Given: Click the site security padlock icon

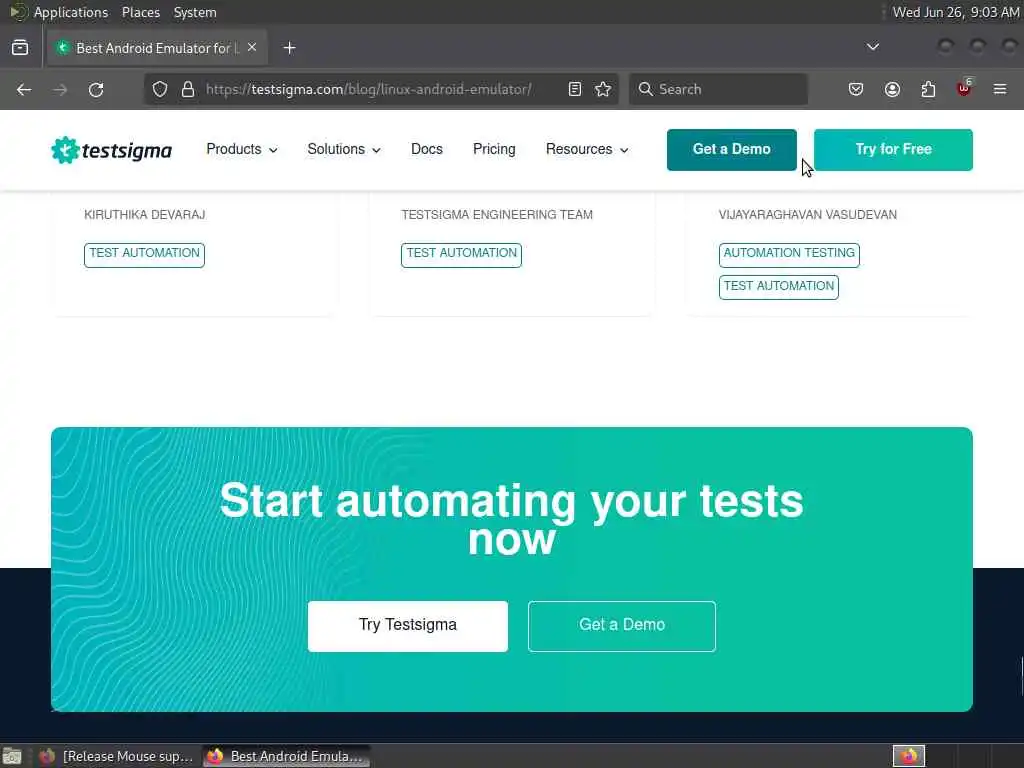Looking at the screenshot, I should tap(188, 89).
